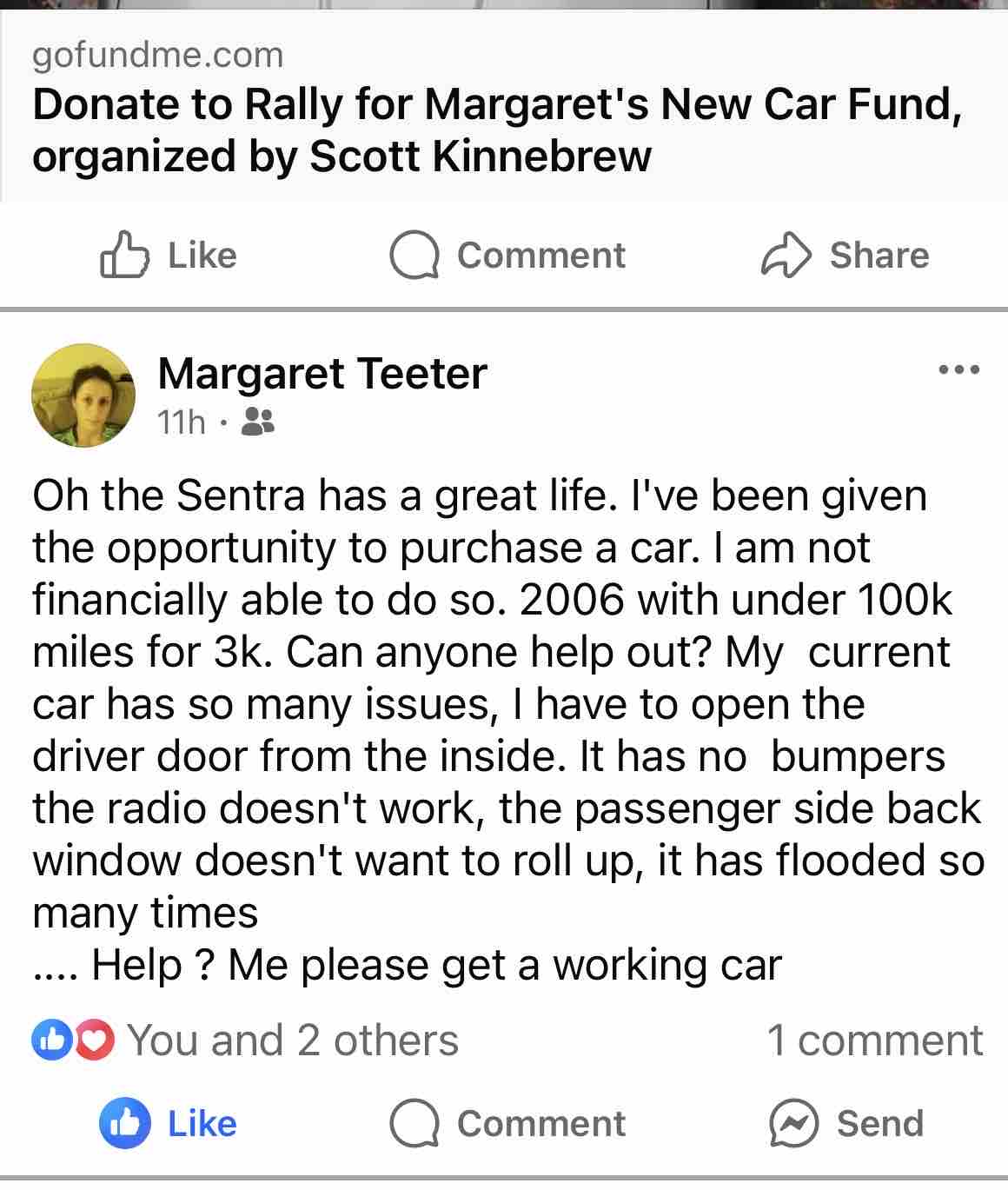Click the Messenger send icon

[793, 1123]
